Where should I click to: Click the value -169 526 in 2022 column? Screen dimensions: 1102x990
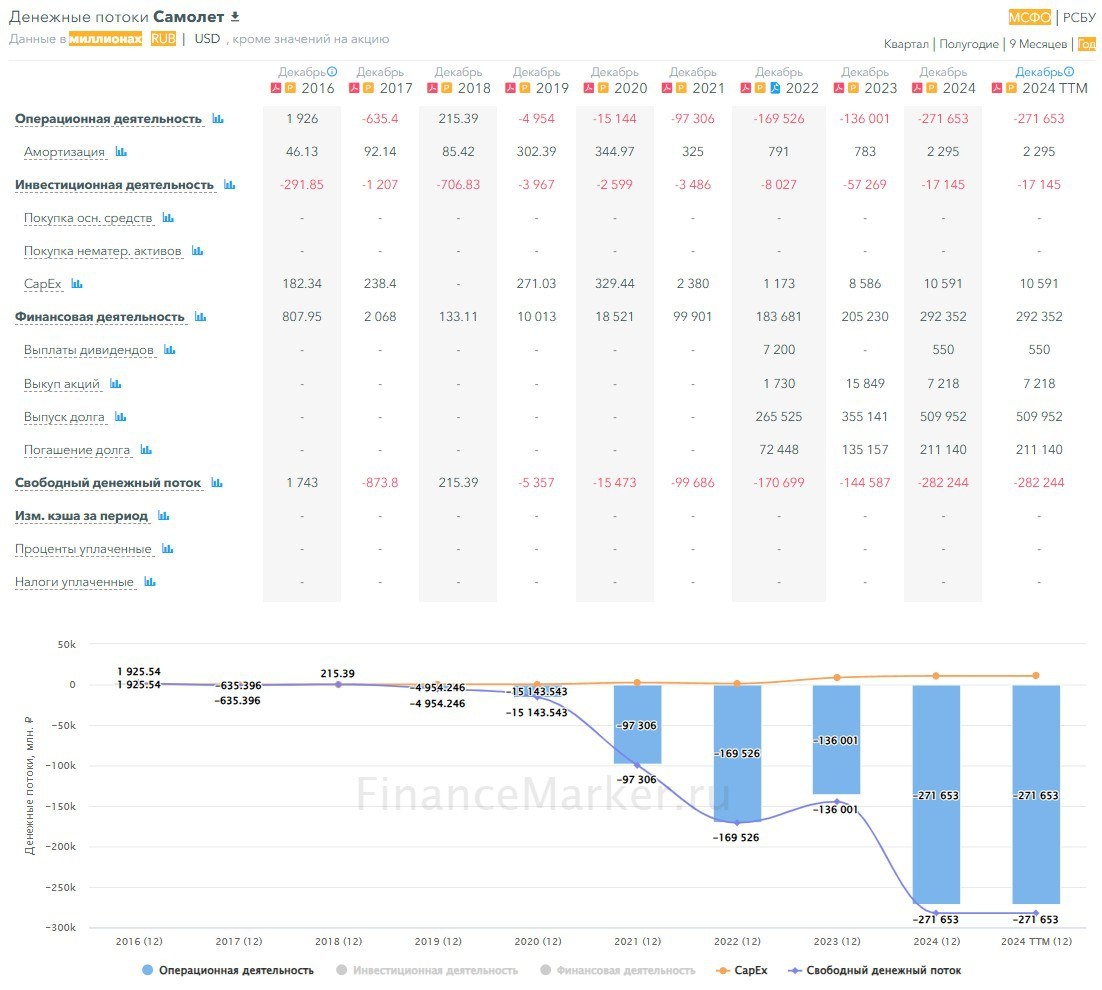click(779, 119)
